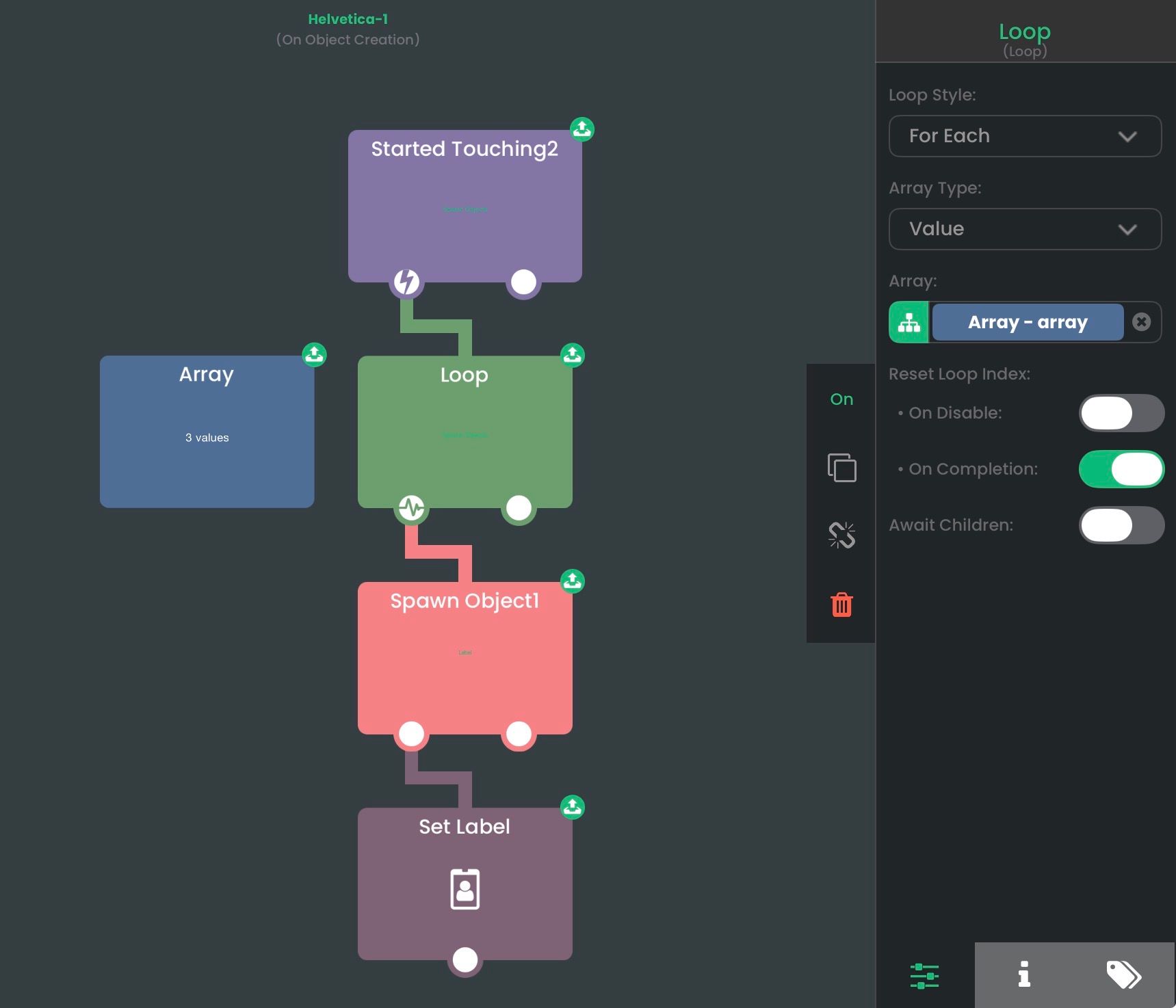Click the duplicate behavior icon
This screenshot has height=1008, width=1176.
(841, 468)
